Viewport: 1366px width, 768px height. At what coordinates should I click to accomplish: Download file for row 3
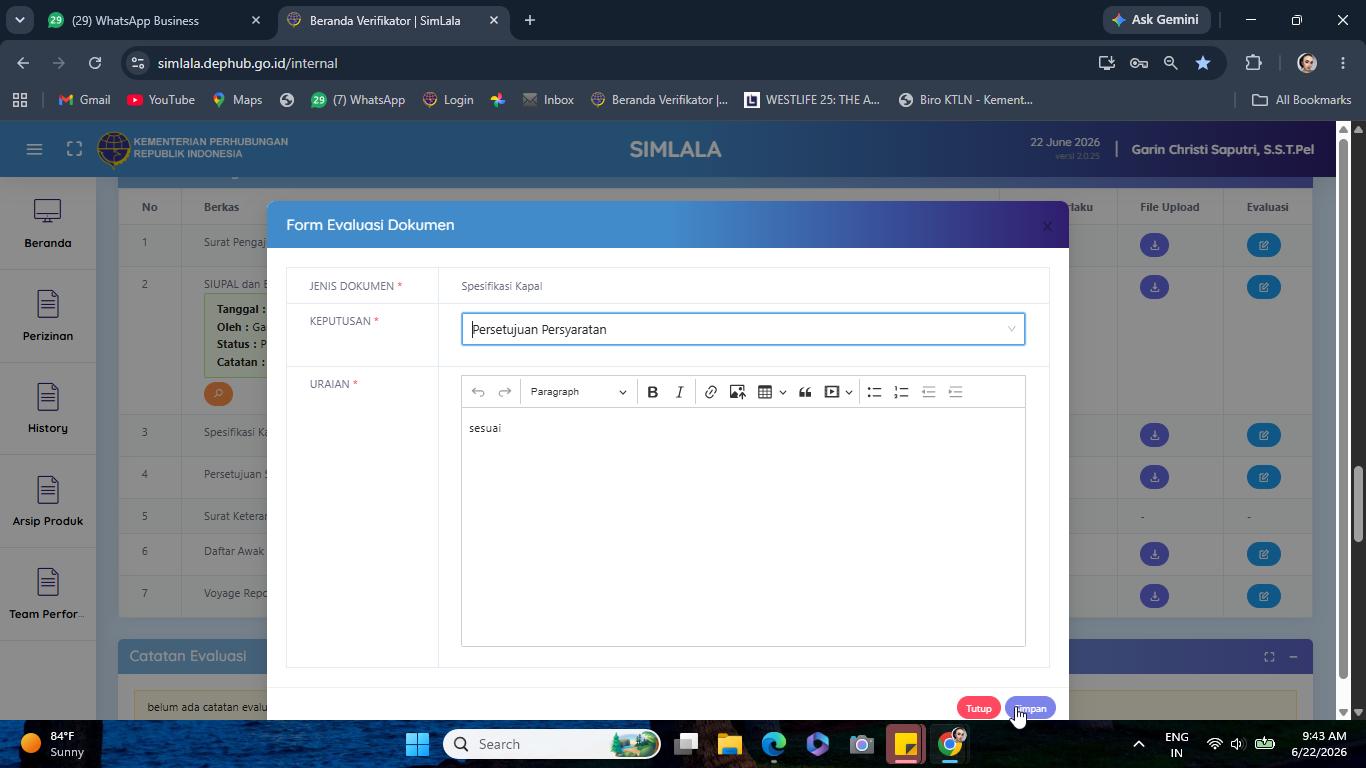point(1154,435)
